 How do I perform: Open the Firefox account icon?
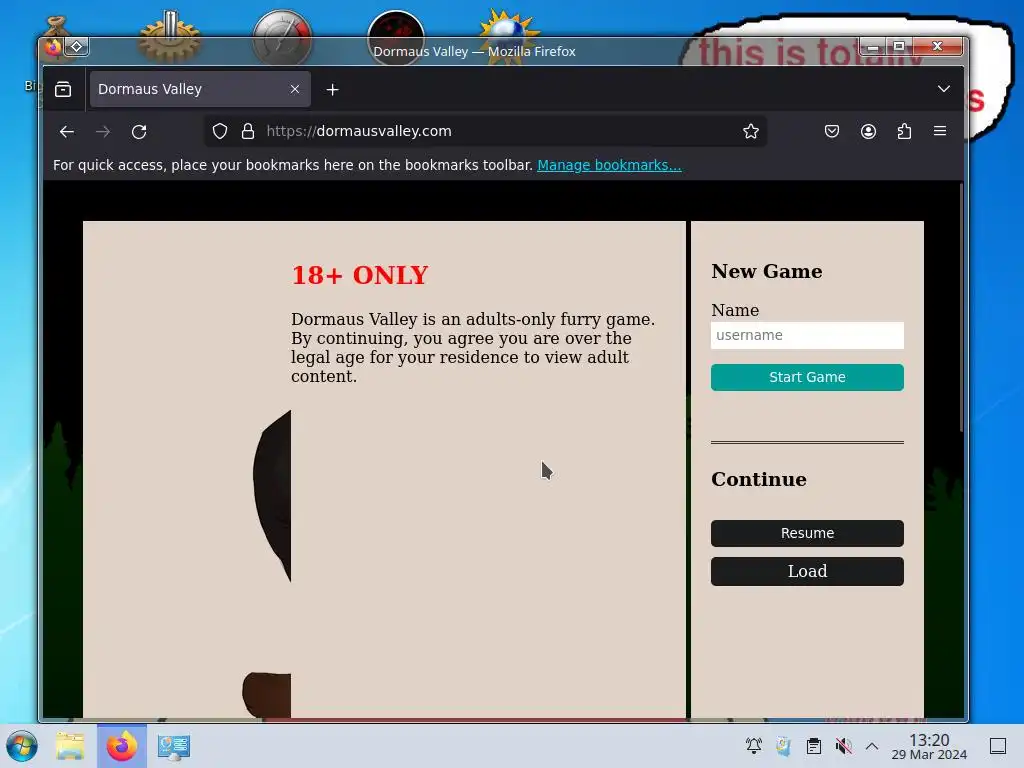(x=868, y=131)
